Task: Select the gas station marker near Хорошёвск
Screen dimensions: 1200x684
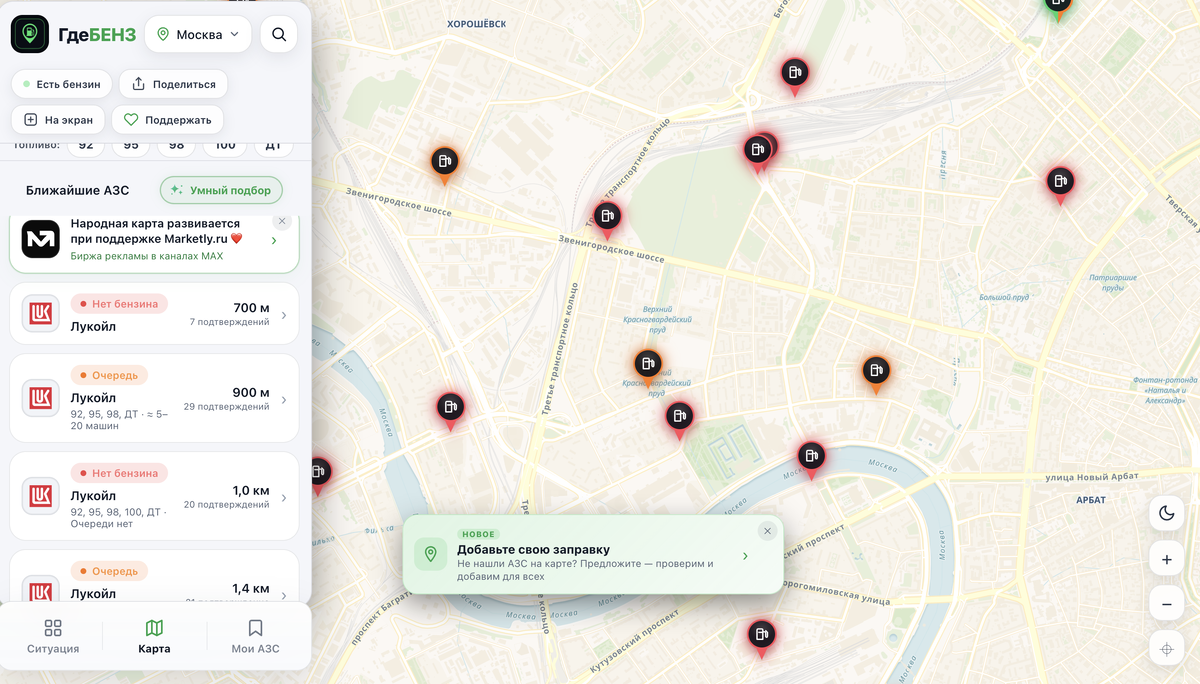Action: pos(795,74)
